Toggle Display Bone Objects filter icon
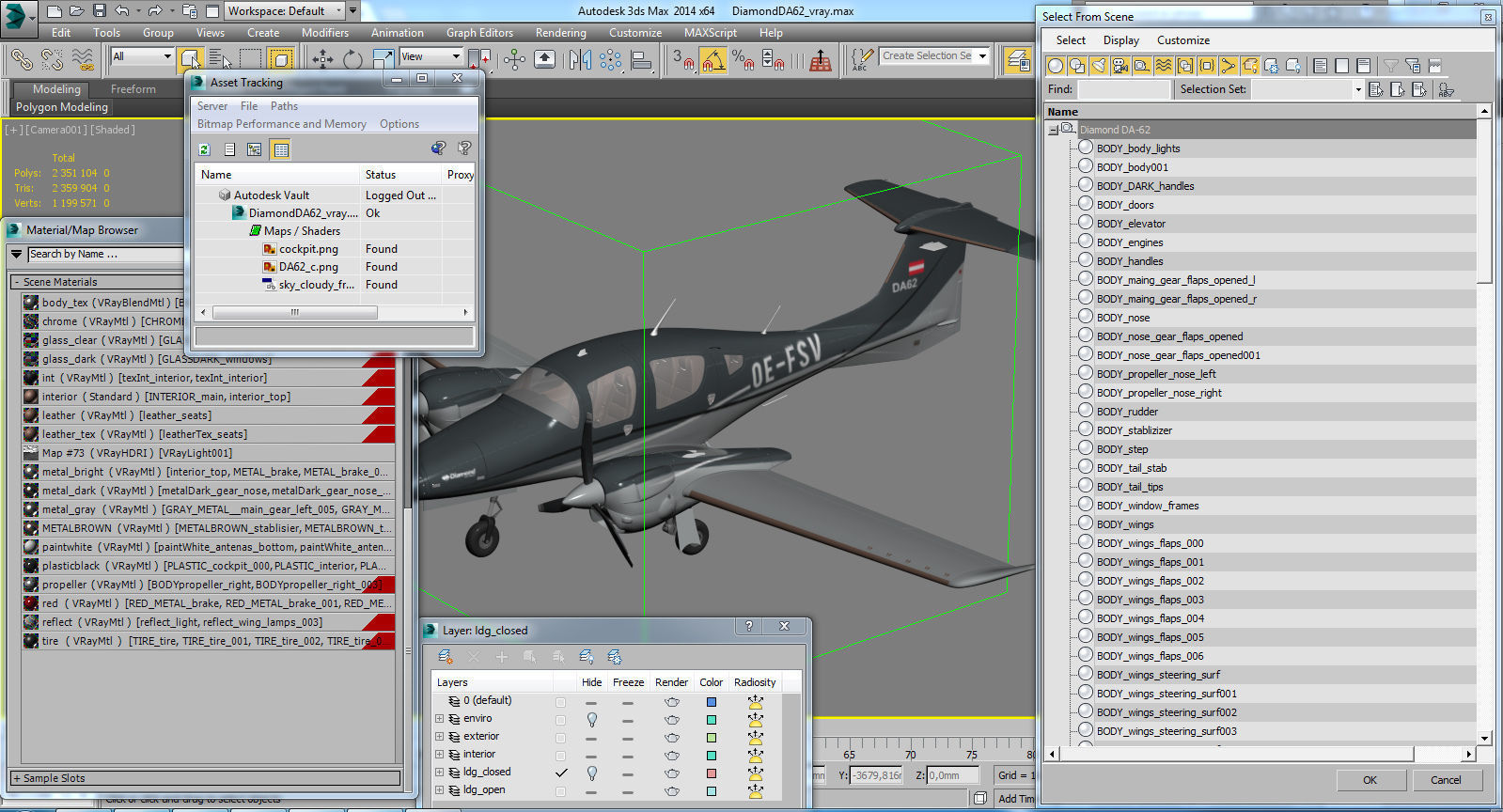Viewport: 1503px width, 812px height. tap(1229, 66)
